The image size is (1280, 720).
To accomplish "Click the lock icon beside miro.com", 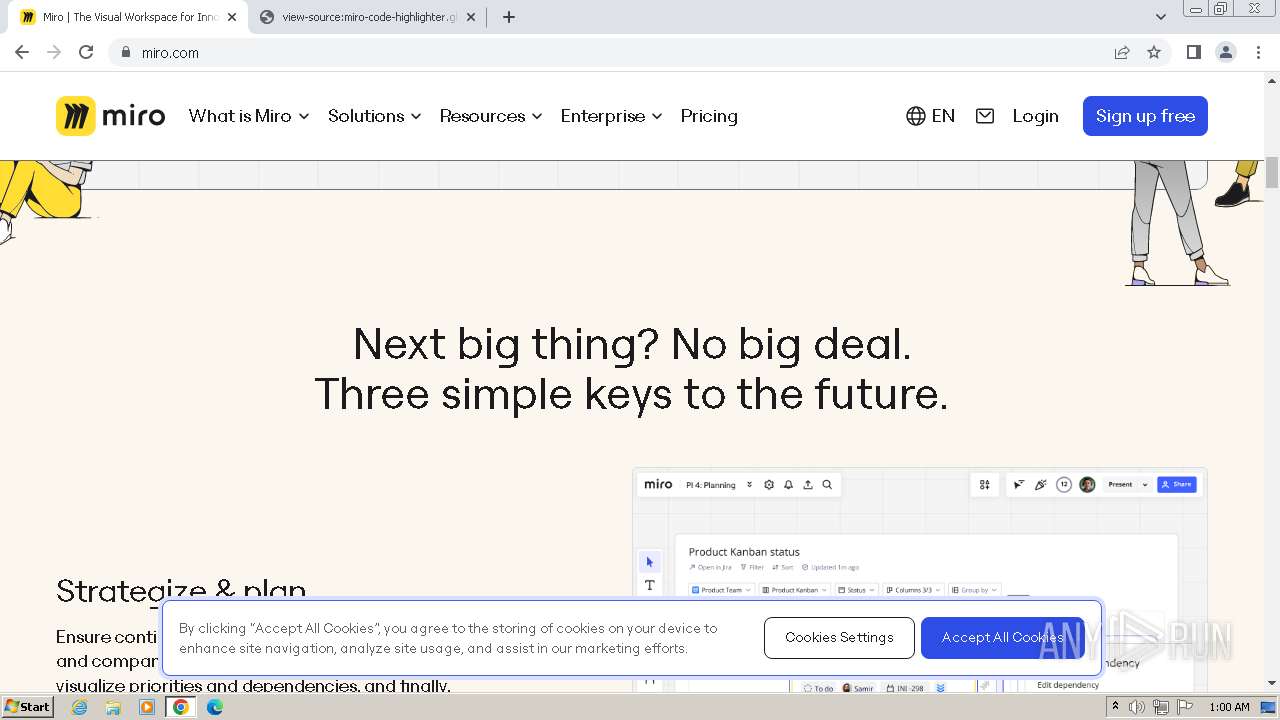I will [x=125, y=52].
